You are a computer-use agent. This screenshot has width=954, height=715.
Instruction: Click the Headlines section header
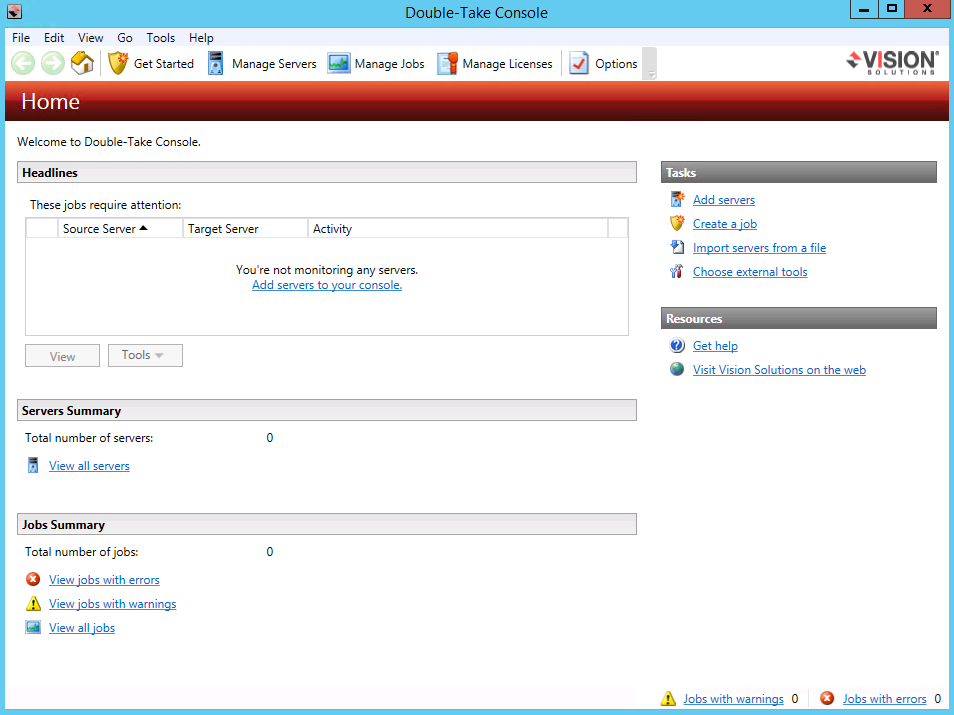point(327,172)
